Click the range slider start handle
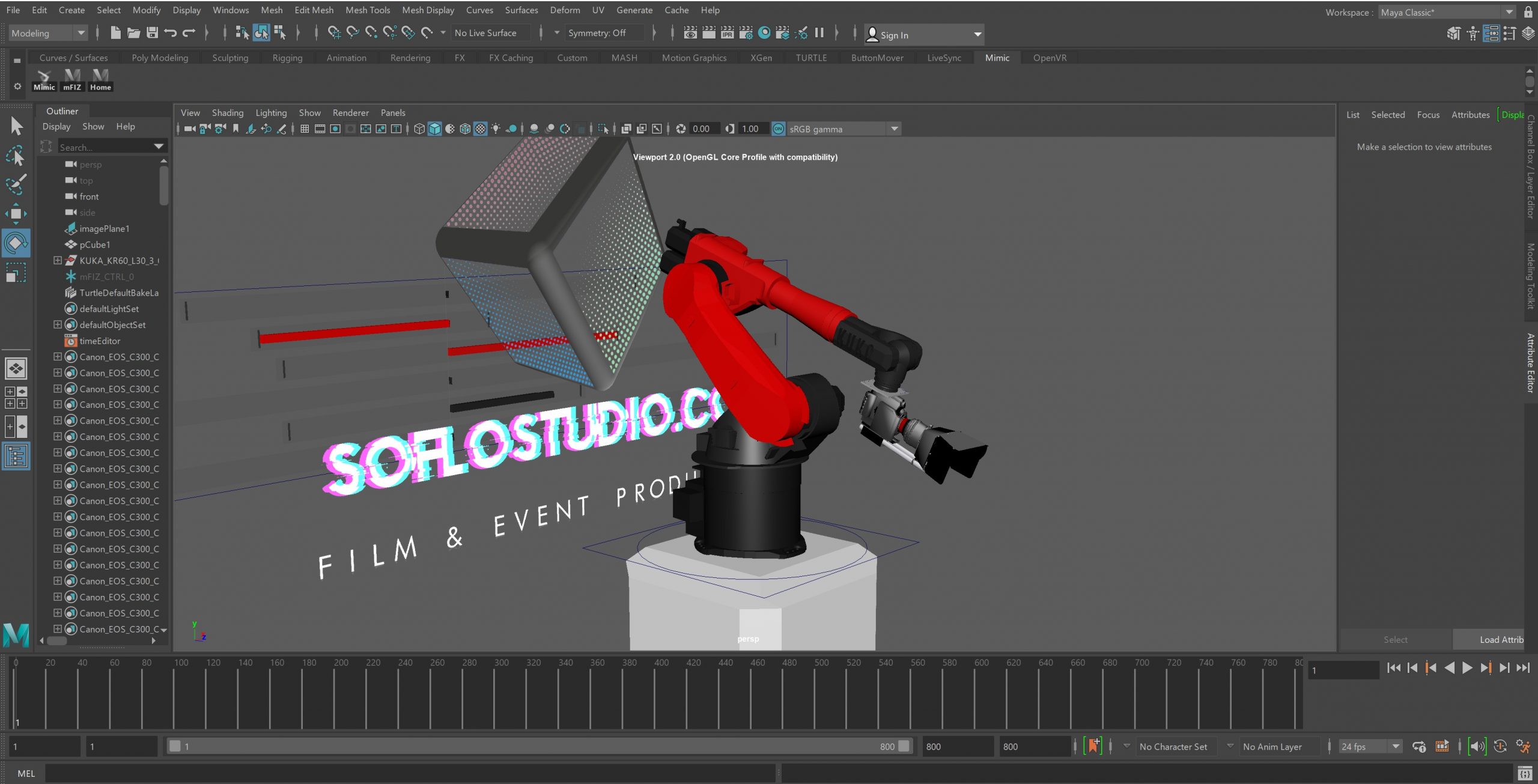Screen dimensions: 1538x784 click(x=175, y=746)
